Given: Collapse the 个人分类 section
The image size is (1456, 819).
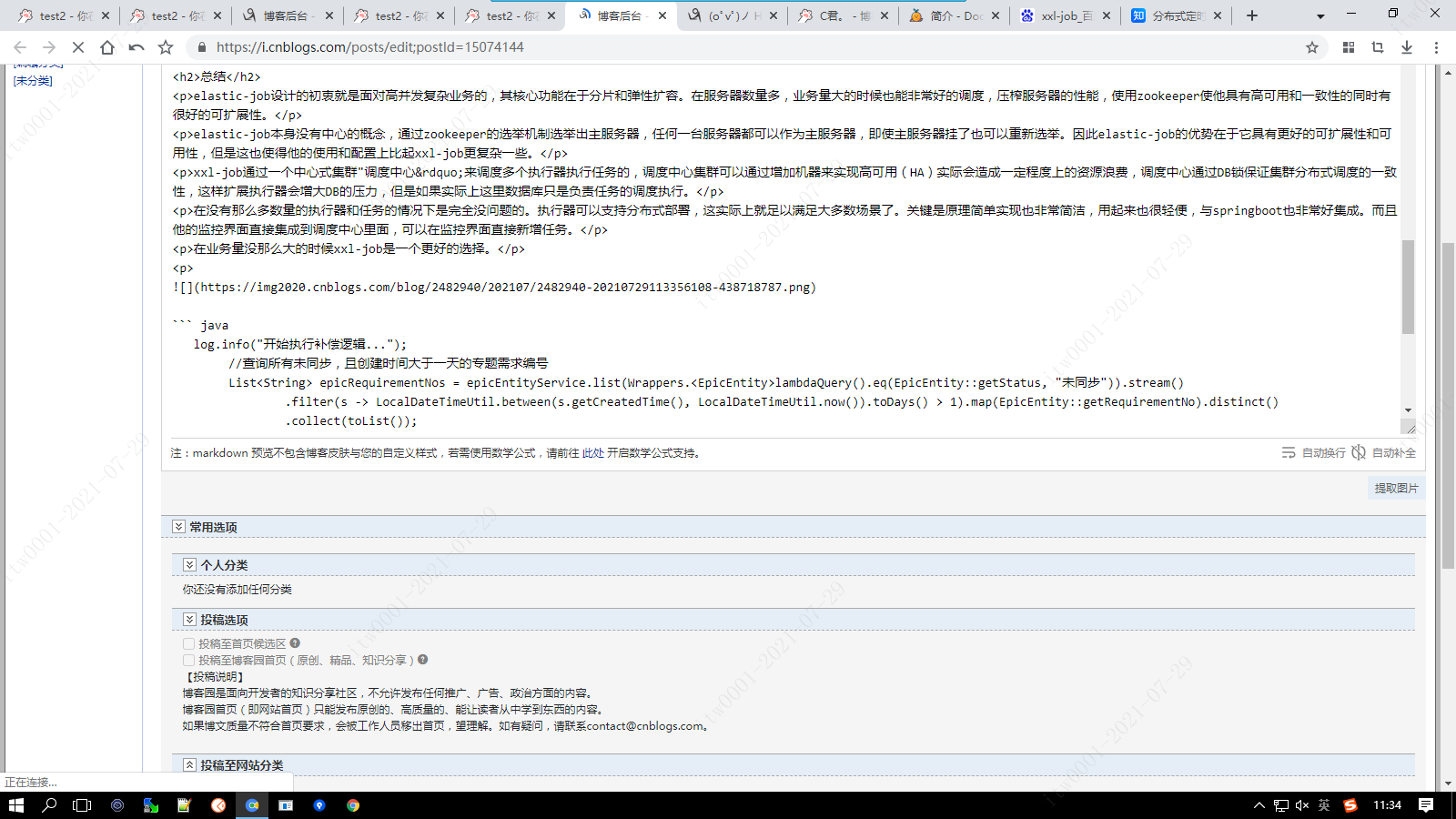Looking at the screenshot, I should 189,565.
